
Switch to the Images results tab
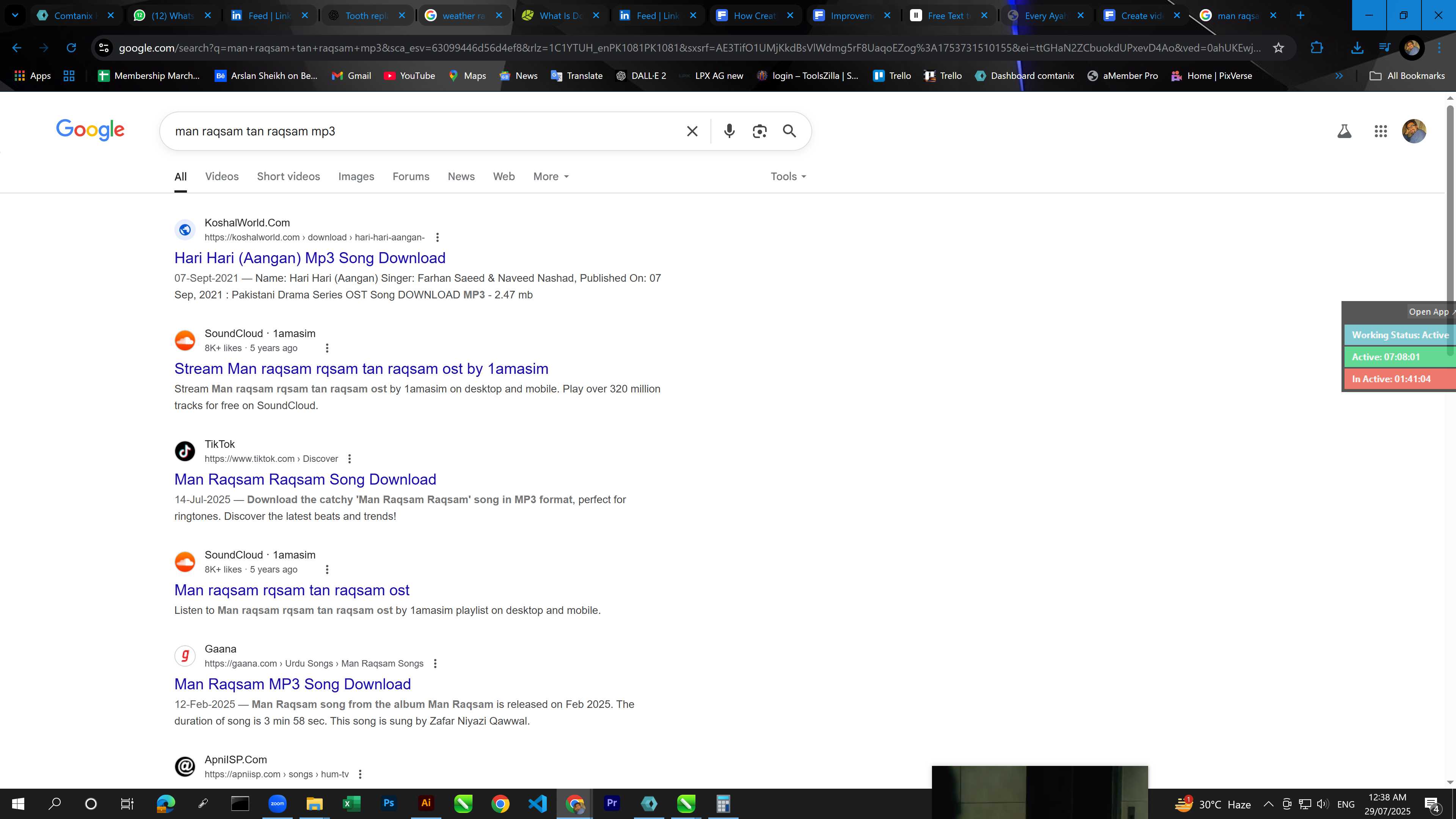356,176
